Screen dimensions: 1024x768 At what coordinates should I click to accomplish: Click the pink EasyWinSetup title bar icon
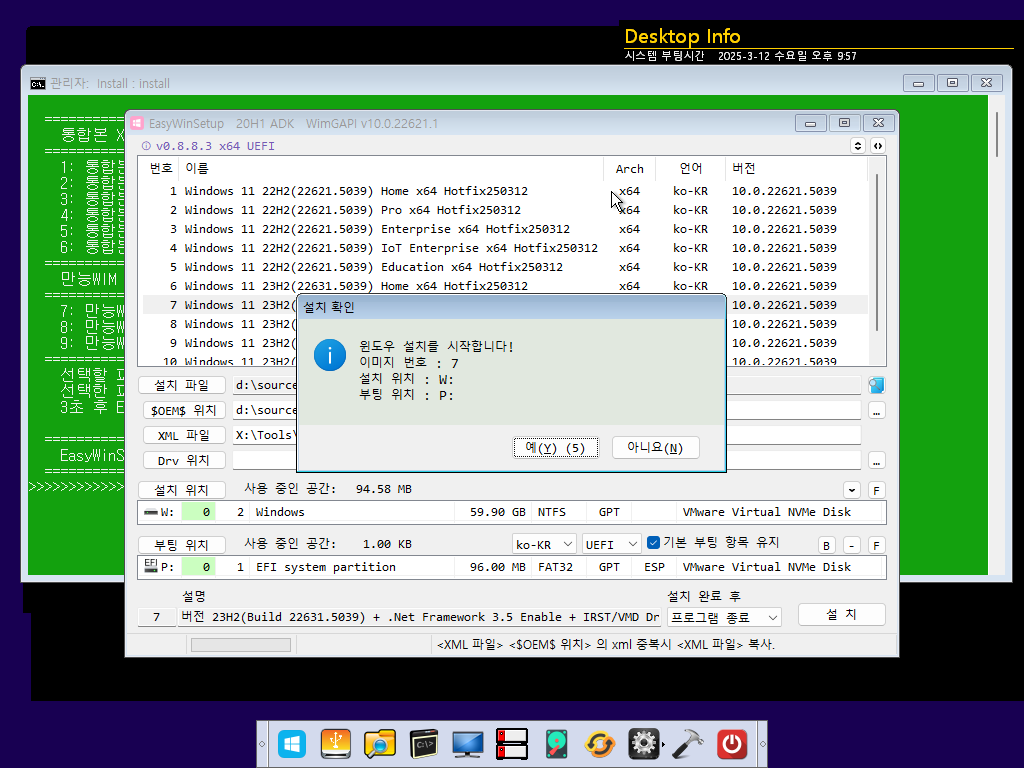[136, 123]
